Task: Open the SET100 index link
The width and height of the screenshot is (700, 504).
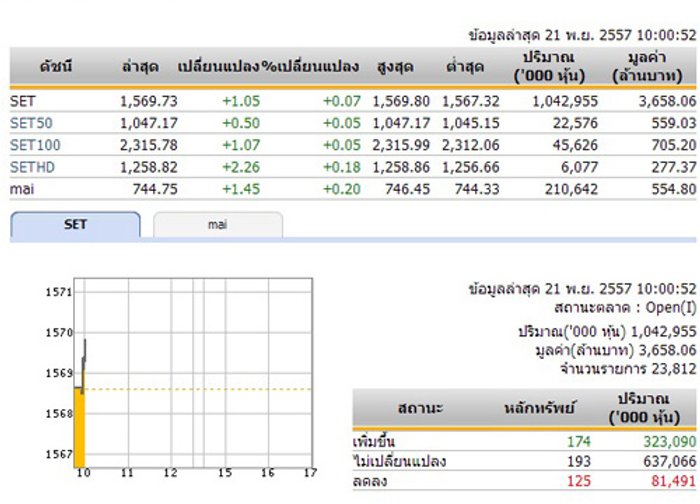Action: (x=35, y=145)
